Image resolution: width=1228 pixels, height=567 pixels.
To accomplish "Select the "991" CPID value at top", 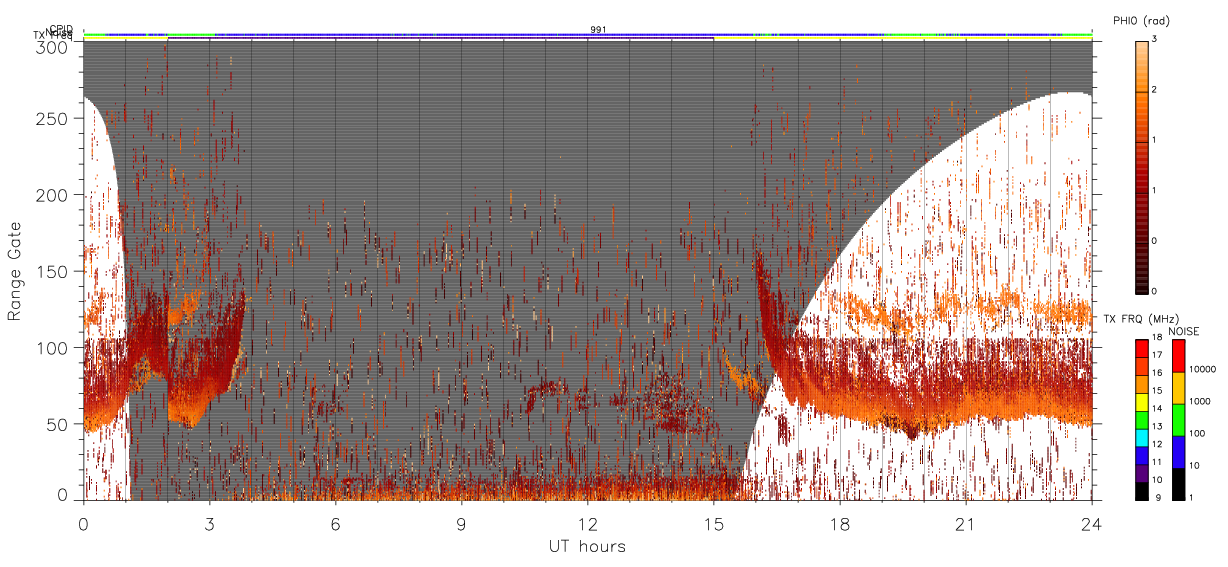I will 598,30.
